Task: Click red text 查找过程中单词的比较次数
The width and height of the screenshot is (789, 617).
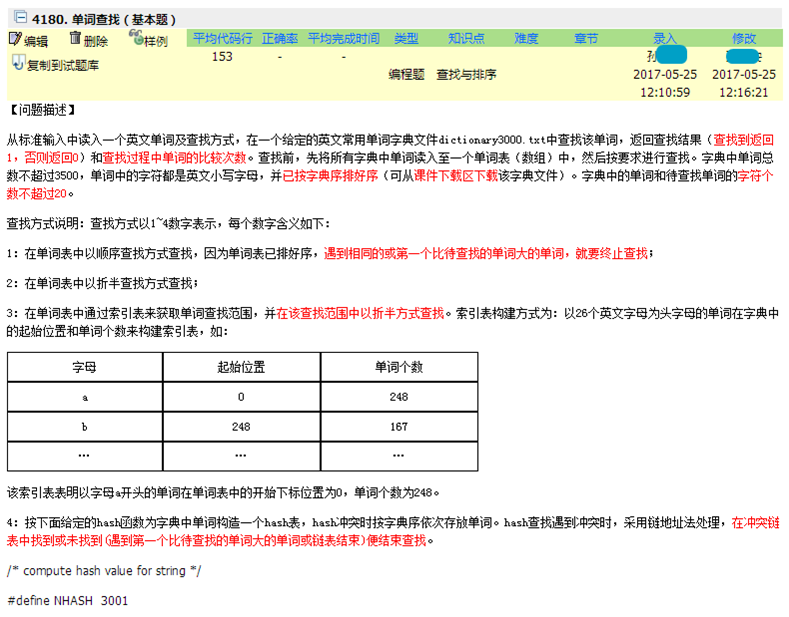Action: point(174,158)
